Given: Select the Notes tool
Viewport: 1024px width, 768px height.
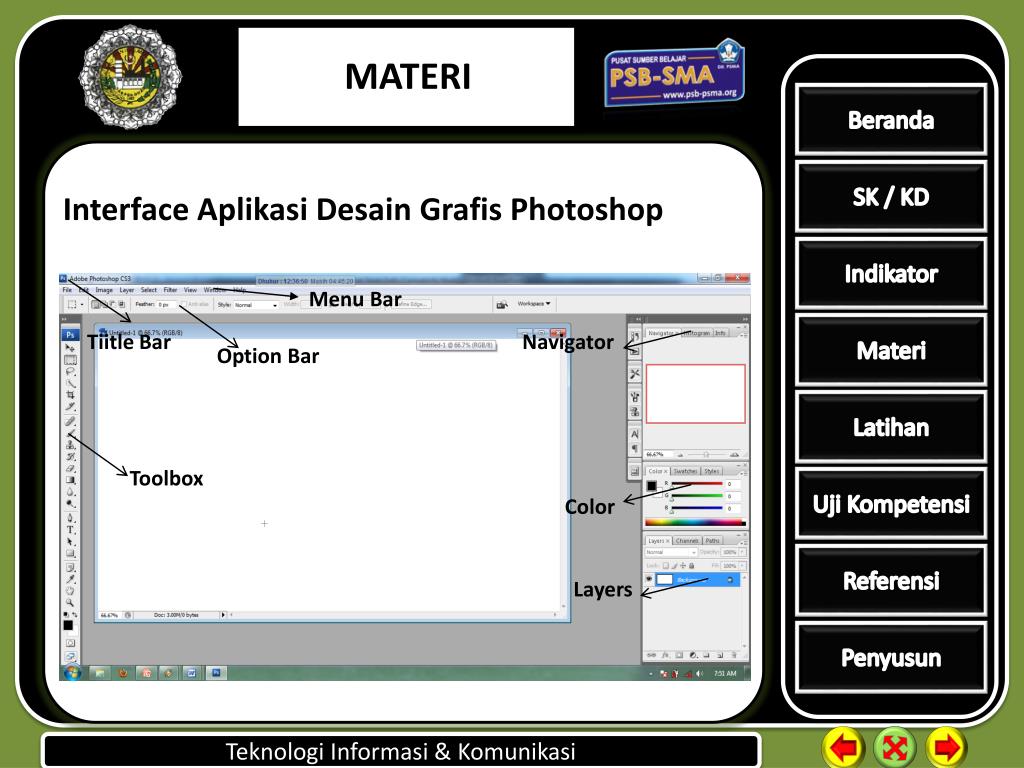Looking at the screenshot, I should coord(70,568).
